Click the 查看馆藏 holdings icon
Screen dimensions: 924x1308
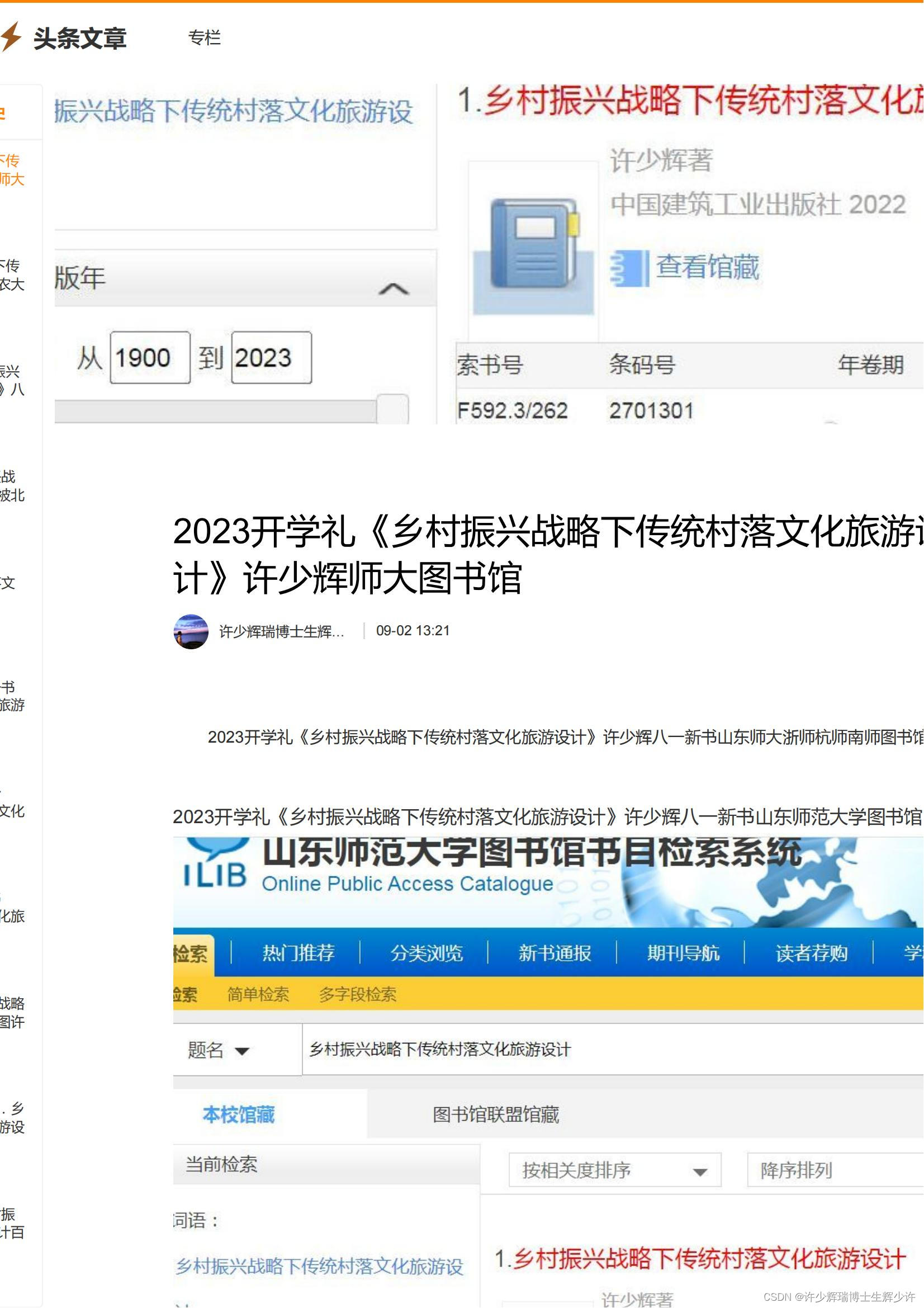629,268
